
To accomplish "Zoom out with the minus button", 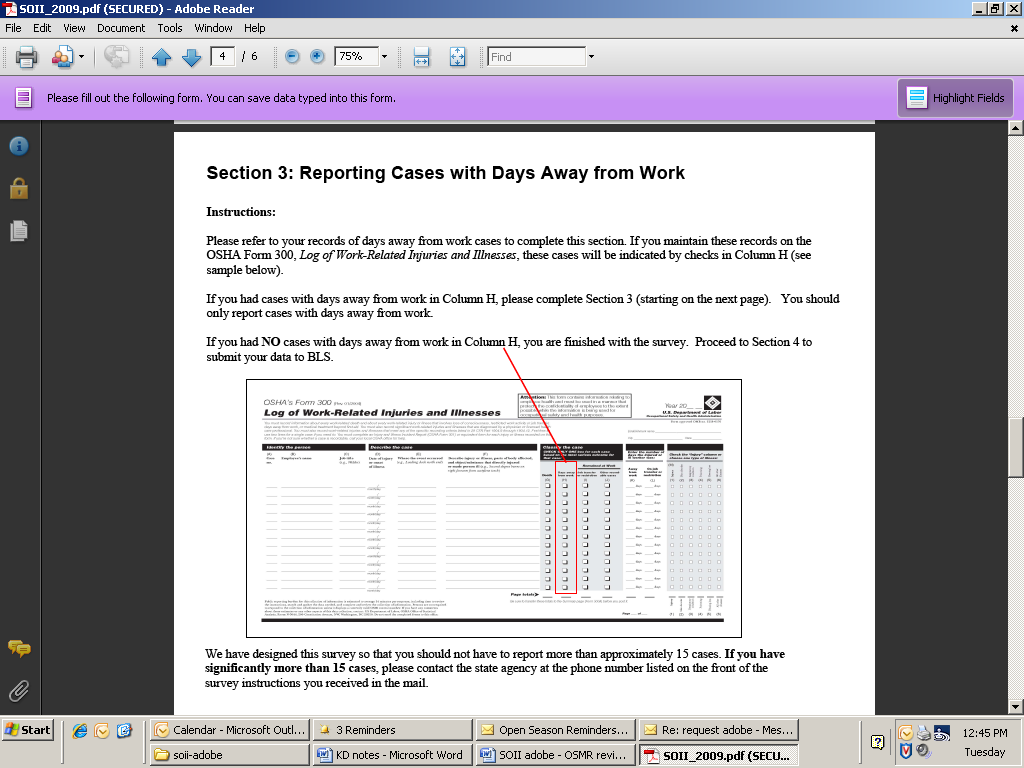I will [x=293, y=57].
